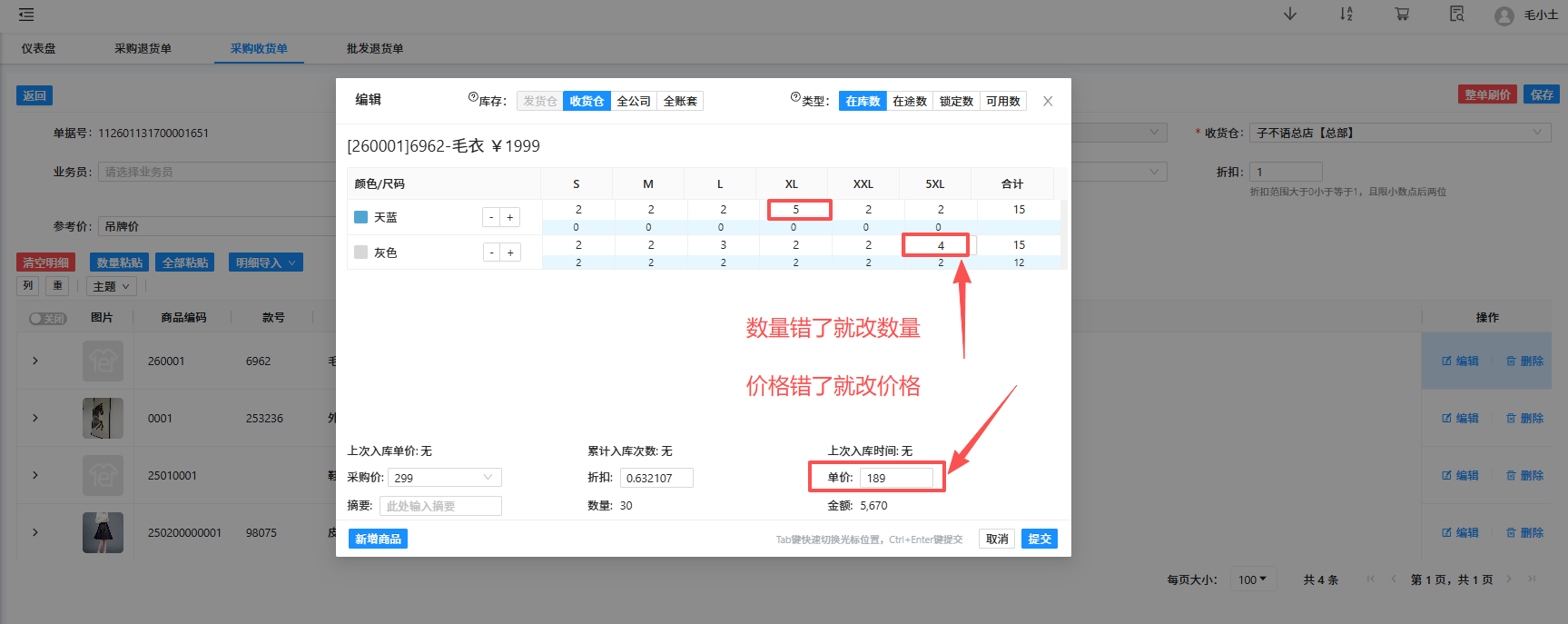This screenshot has height=624, width=1568.
Task: Open the page size dropdown showing 100
Action: [1253, 579]
